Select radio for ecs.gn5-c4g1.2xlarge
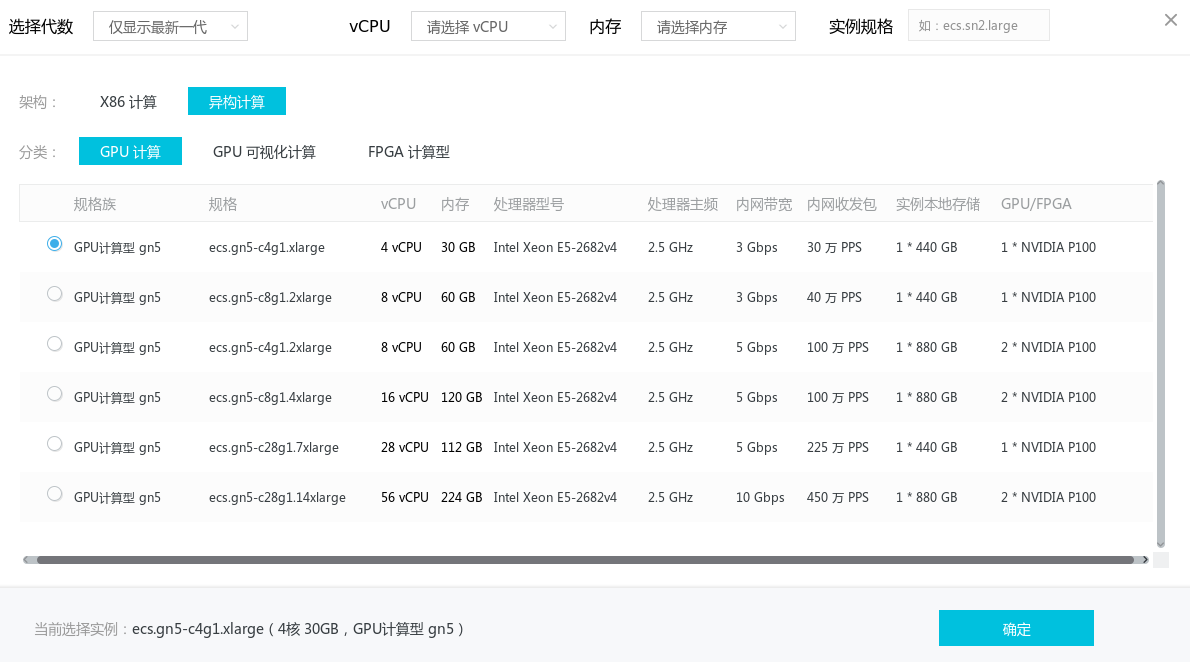This screenshot has height=662, width=1190. pos(54,344)
